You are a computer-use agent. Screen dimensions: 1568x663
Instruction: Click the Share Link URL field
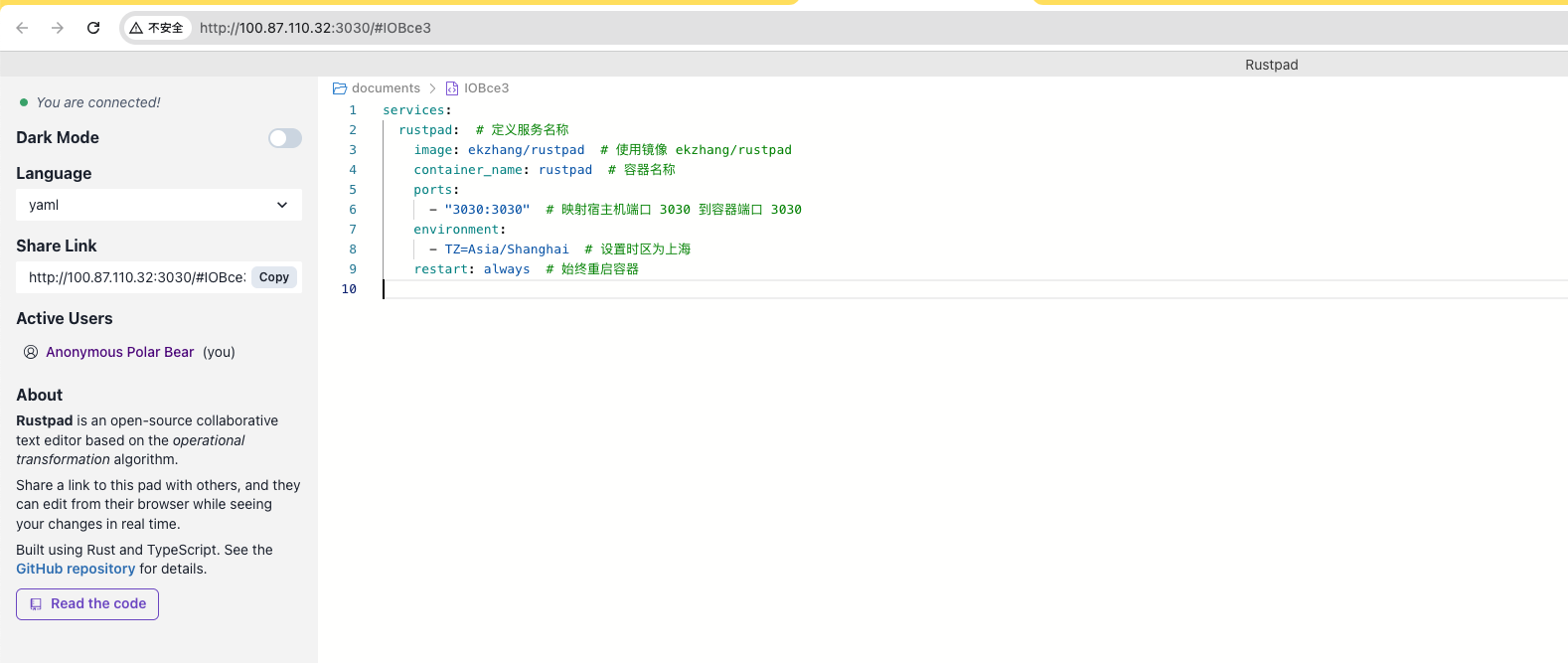coord(136,277)
